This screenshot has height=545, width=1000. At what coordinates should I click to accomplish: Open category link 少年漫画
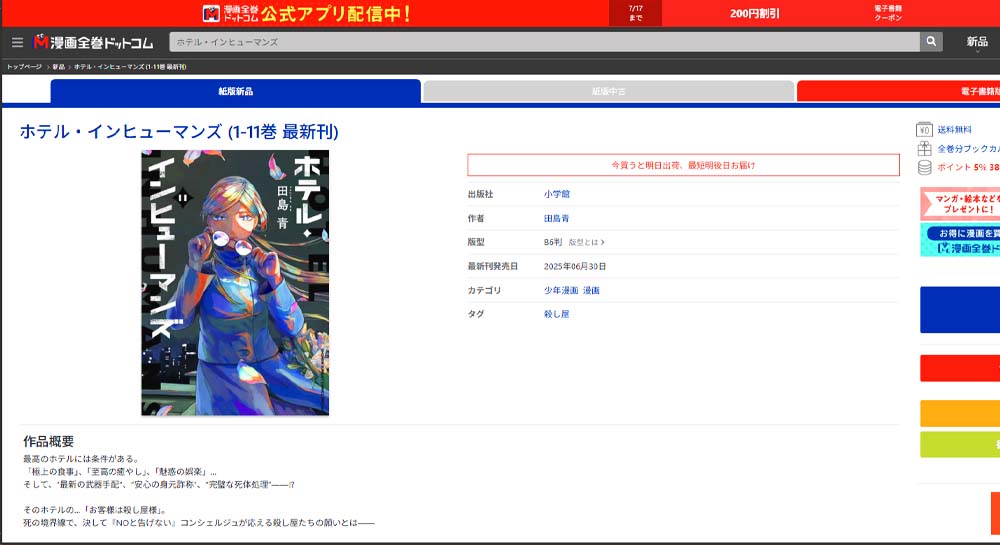tap(561, 290)
